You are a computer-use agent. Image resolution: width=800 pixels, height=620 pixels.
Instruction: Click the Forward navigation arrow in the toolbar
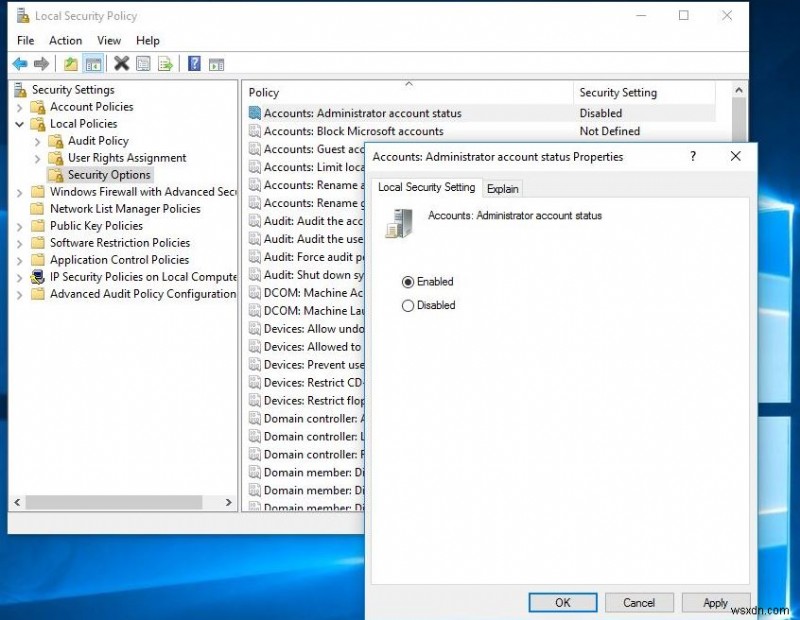42,63
